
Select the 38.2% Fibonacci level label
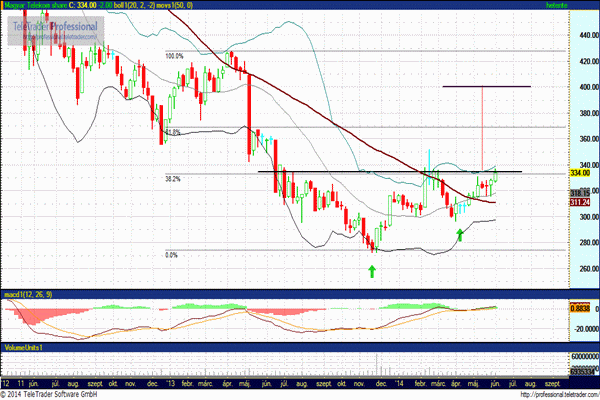coord(173,179)
